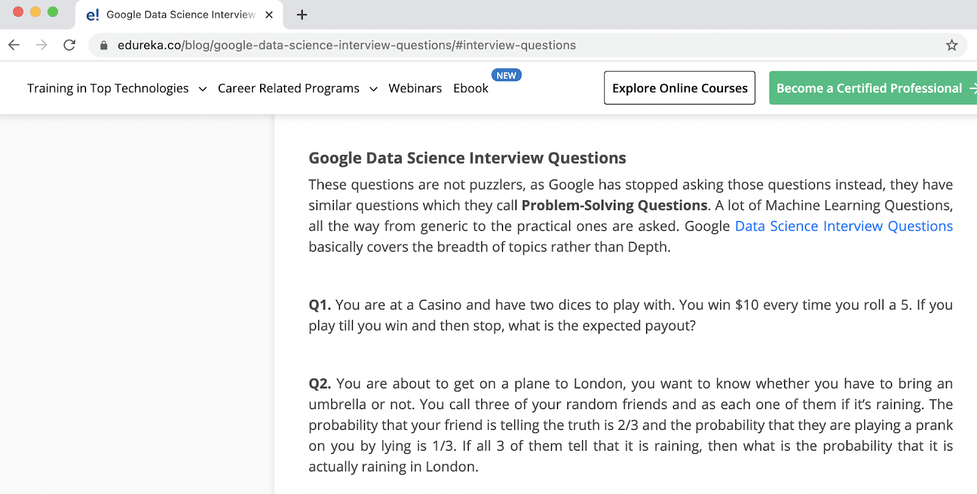Click the browser back arrow
Viewport: 977px width, 494px height.
tap(14, 45)
